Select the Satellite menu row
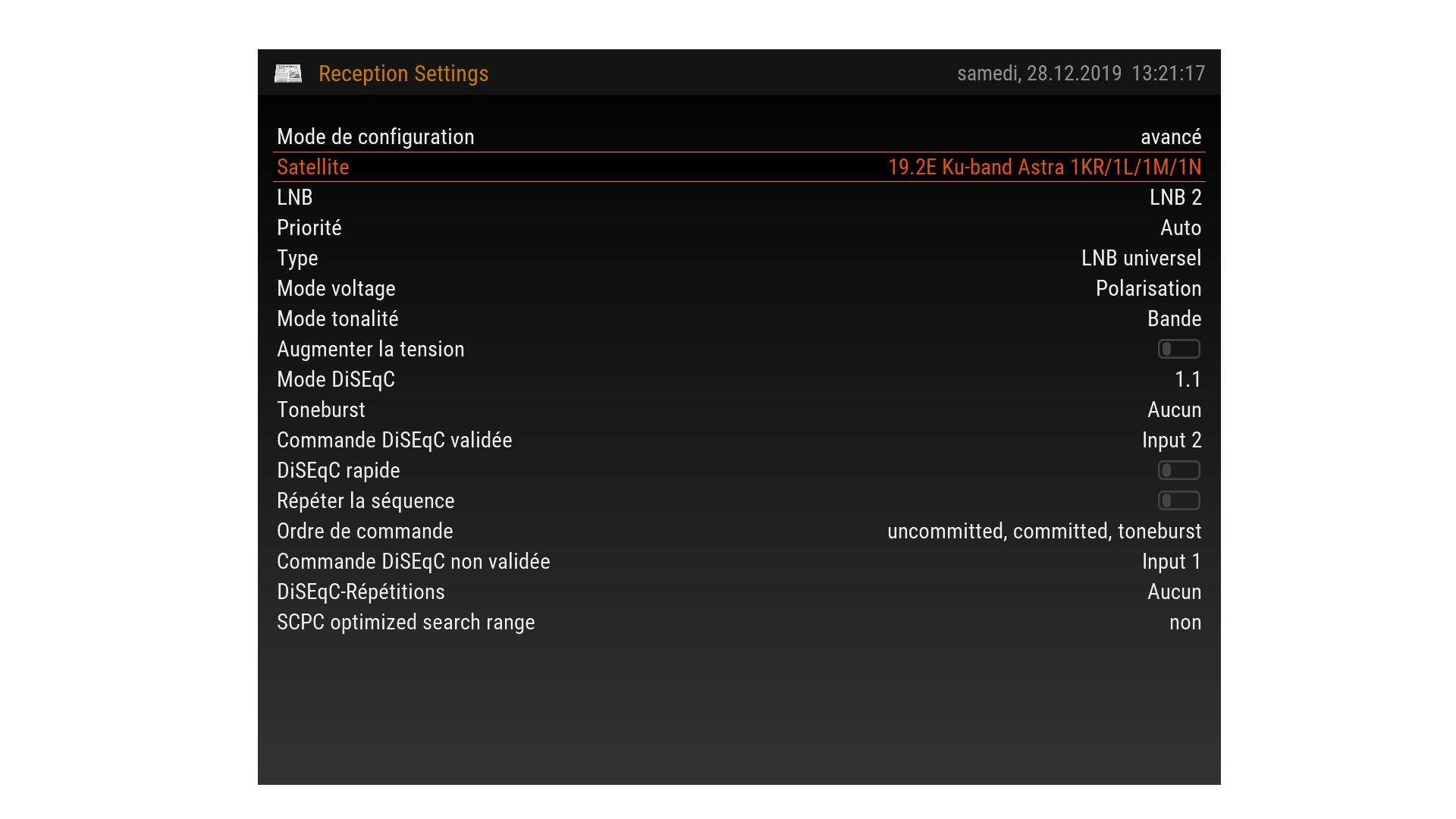1456x819 pixels. 313,167
